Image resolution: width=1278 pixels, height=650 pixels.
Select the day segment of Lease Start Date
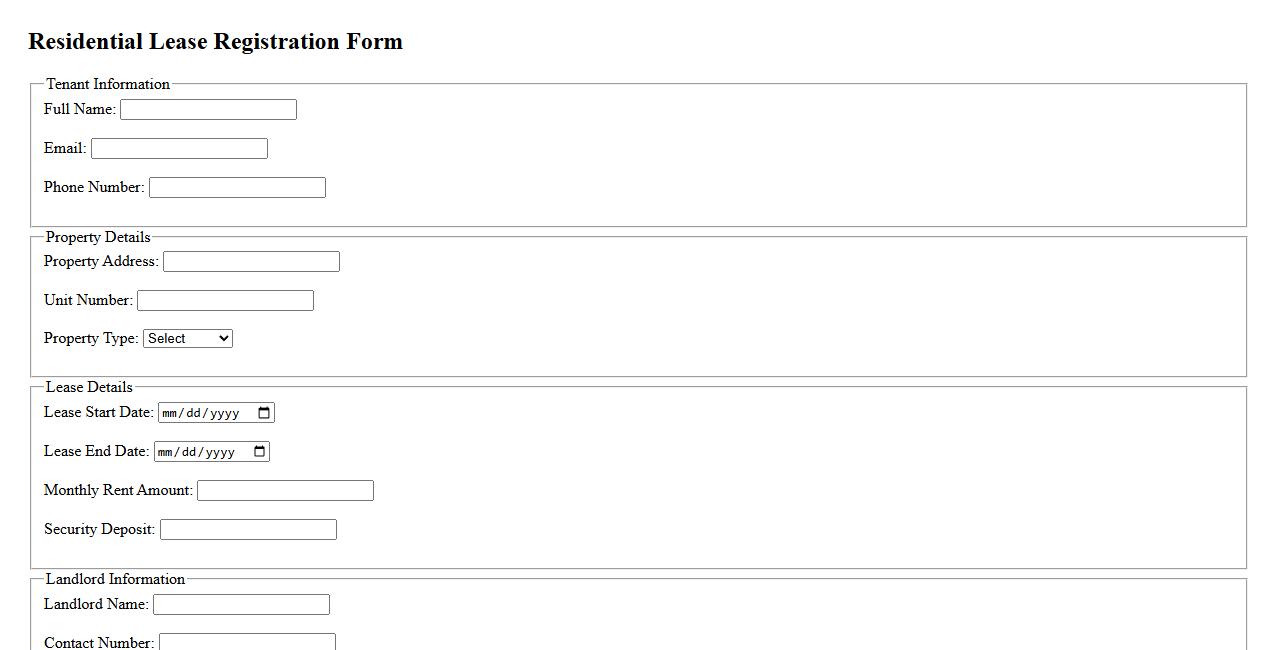(x=193, y=414)
